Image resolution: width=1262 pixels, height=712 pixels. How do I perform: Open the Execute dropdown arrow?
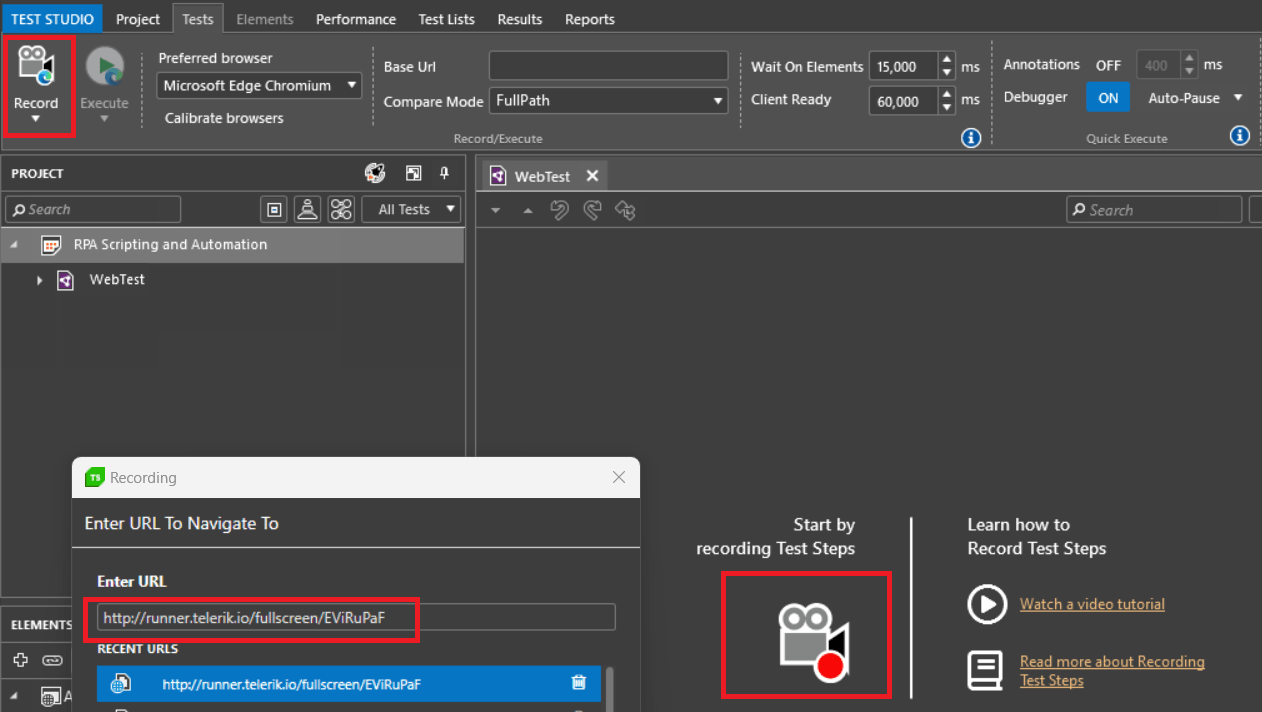tap(104, 119)
